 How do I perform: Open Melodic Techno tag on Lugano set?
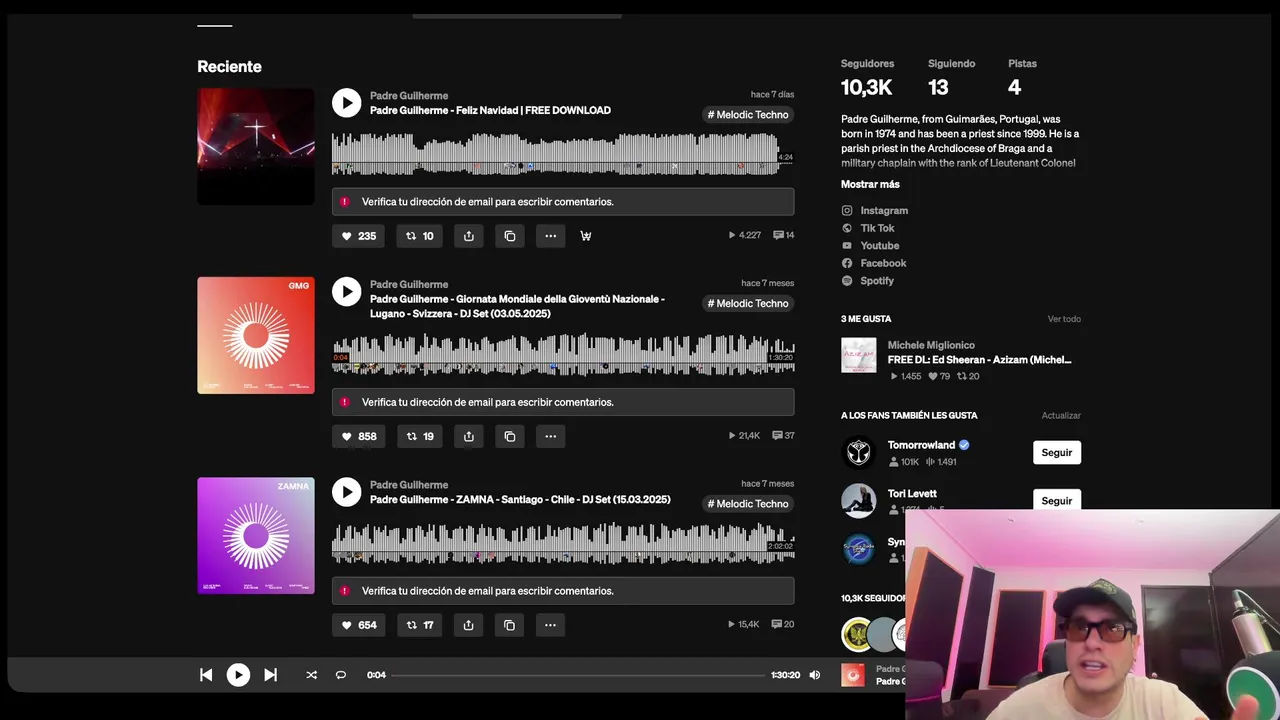point(748,304)
